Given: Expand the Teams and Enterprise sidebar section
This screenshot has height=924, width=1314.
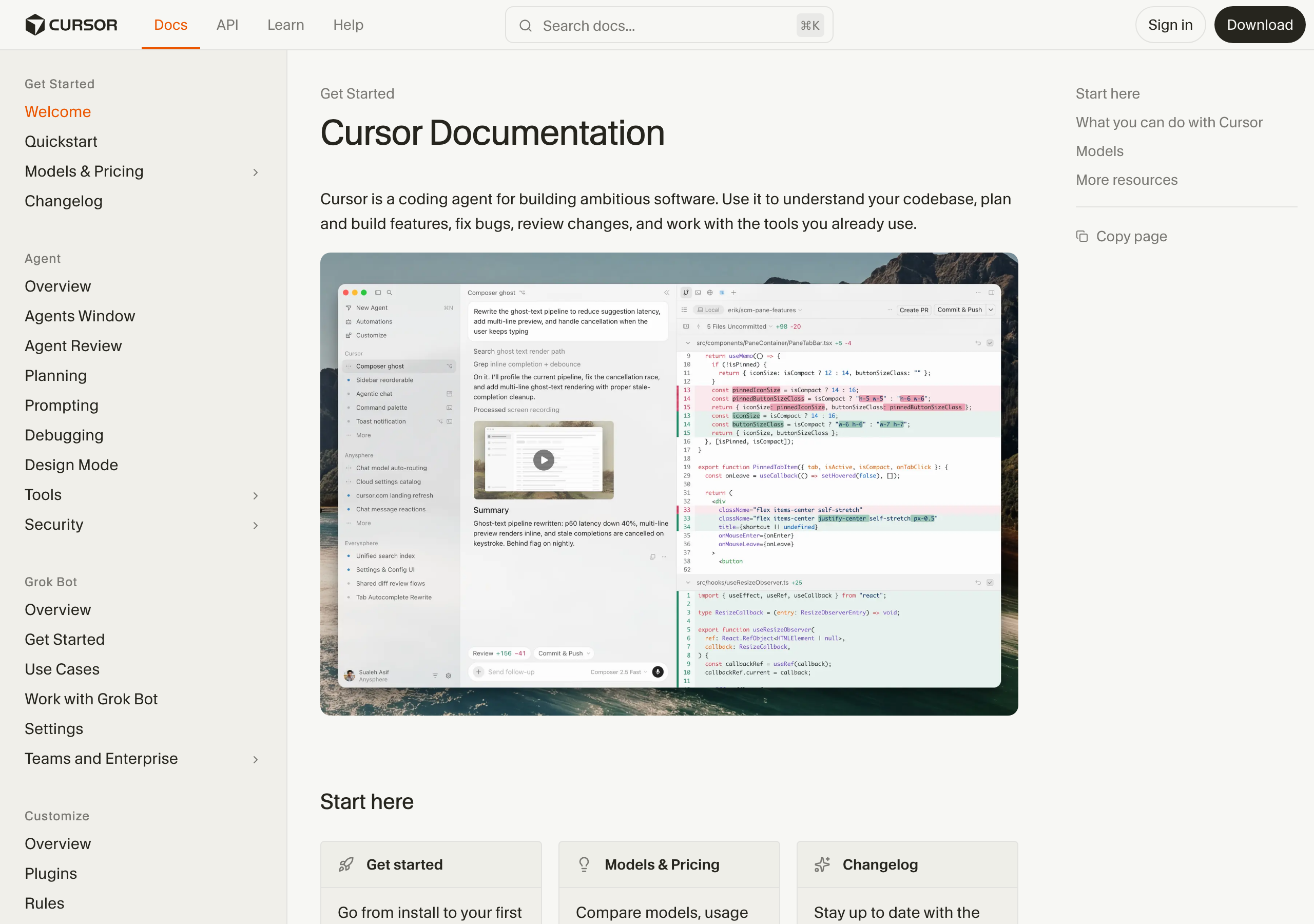Looking at the screenshot, I should click(x=255, y=760).
